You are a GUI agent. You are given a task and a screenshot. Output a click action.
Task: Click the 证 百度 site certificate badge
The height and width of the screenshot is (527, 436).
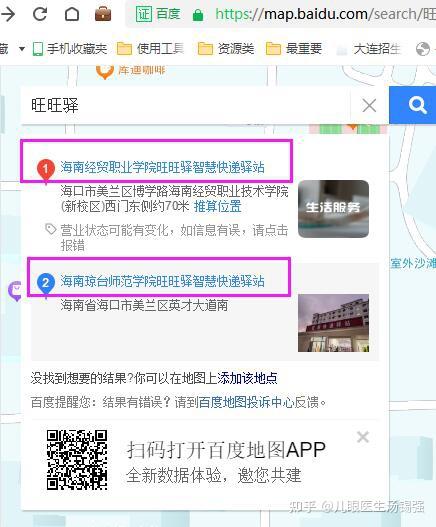point(158,14)
